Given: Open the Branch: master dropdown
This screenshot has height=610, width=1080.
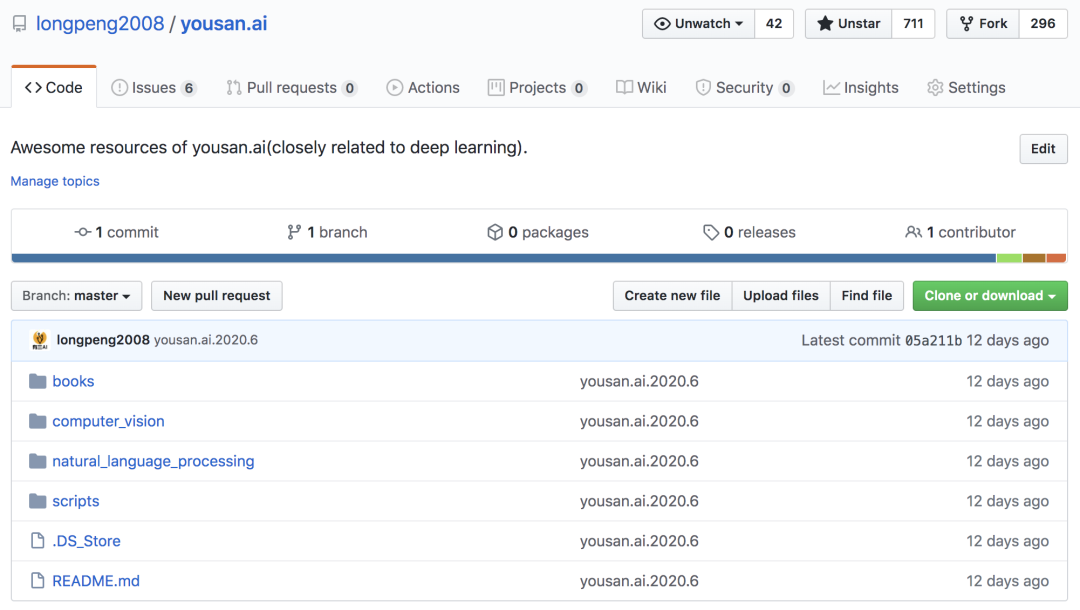Looking at the screenshot, I should click(x=76, y=295).
